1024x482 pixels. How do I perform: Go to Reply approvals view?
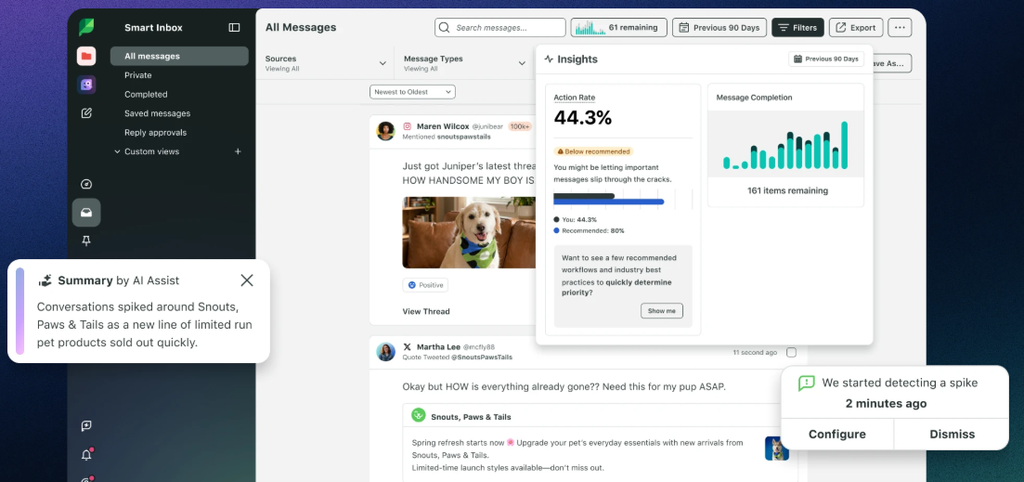coord(155,133)
